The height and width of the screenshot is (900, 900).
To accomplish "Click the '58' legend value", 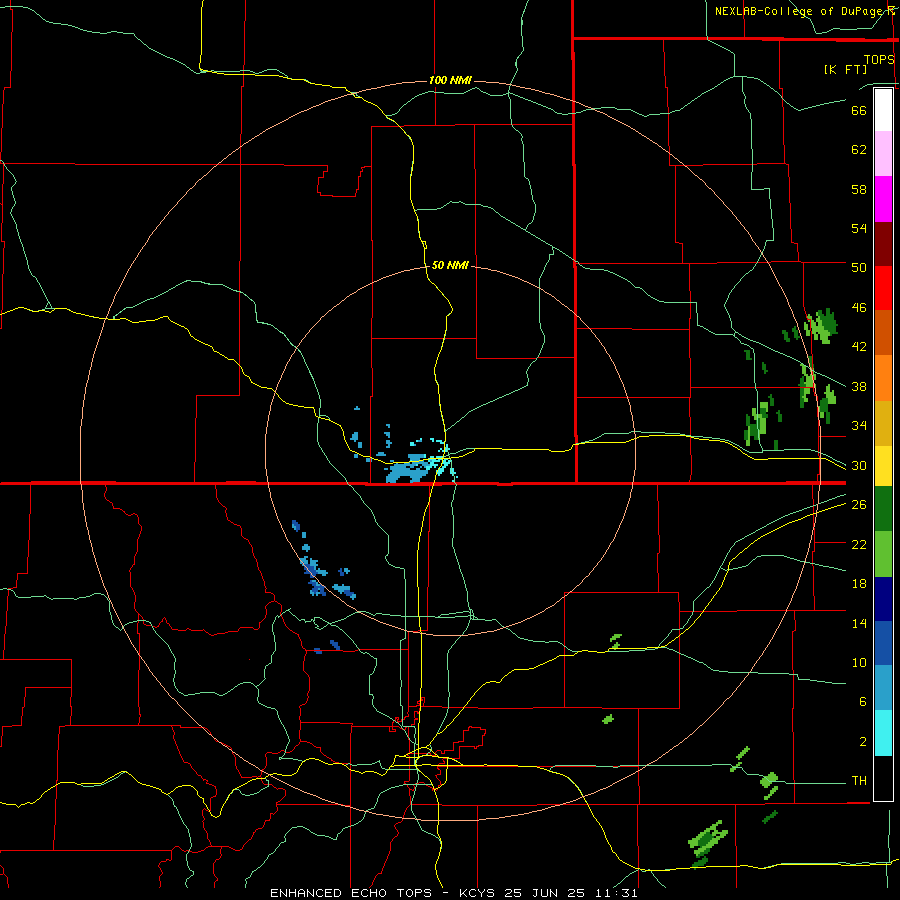I will click(x=859, y=189).
